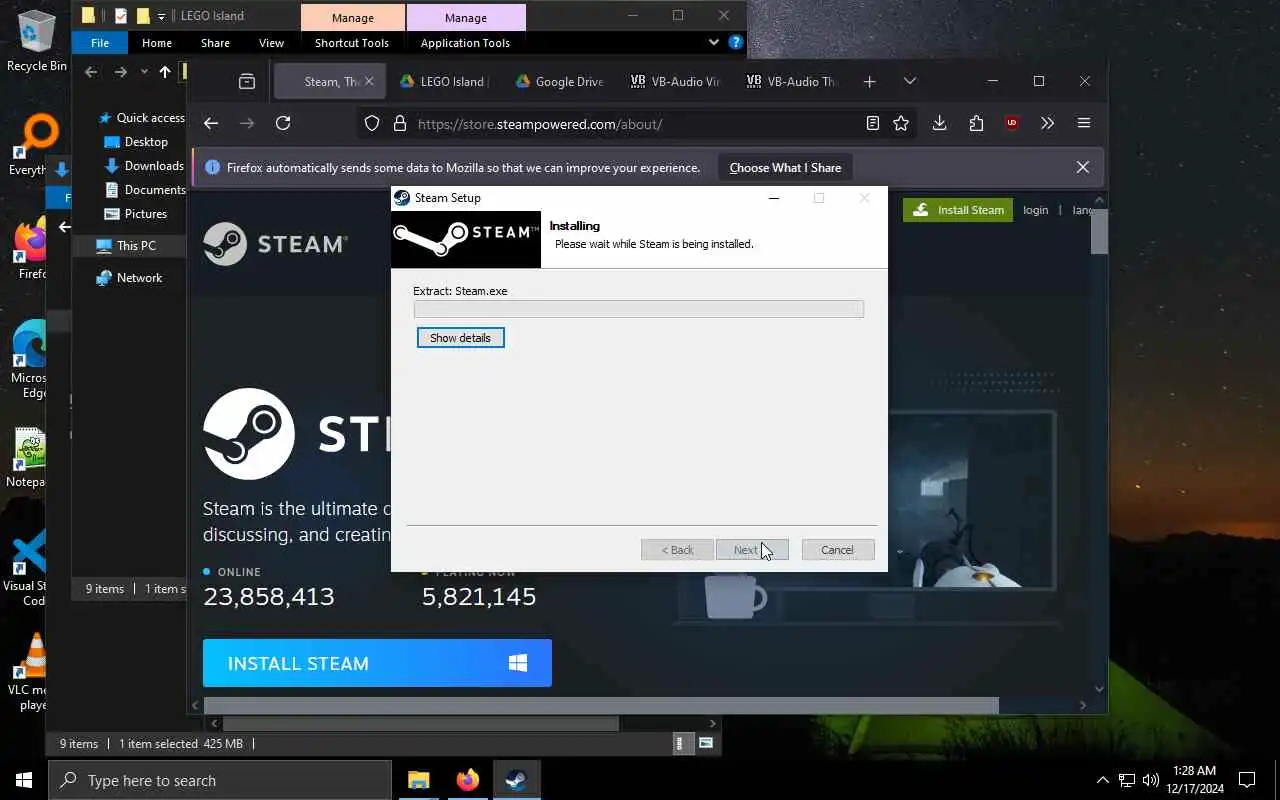Click the green Install Steam button

pyautogui.click(x=958, y=210)
